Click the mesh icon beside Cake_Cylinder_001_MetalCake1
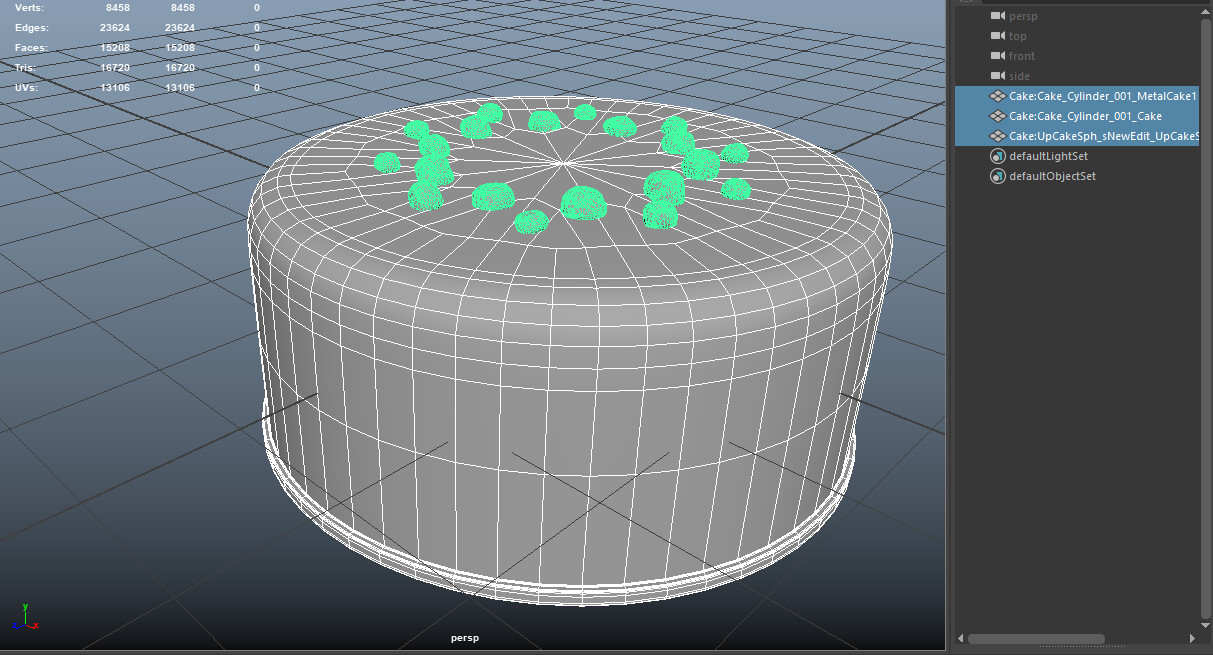Image resolution: width=1213 pixels, height=655 pixels. (998, 95)
